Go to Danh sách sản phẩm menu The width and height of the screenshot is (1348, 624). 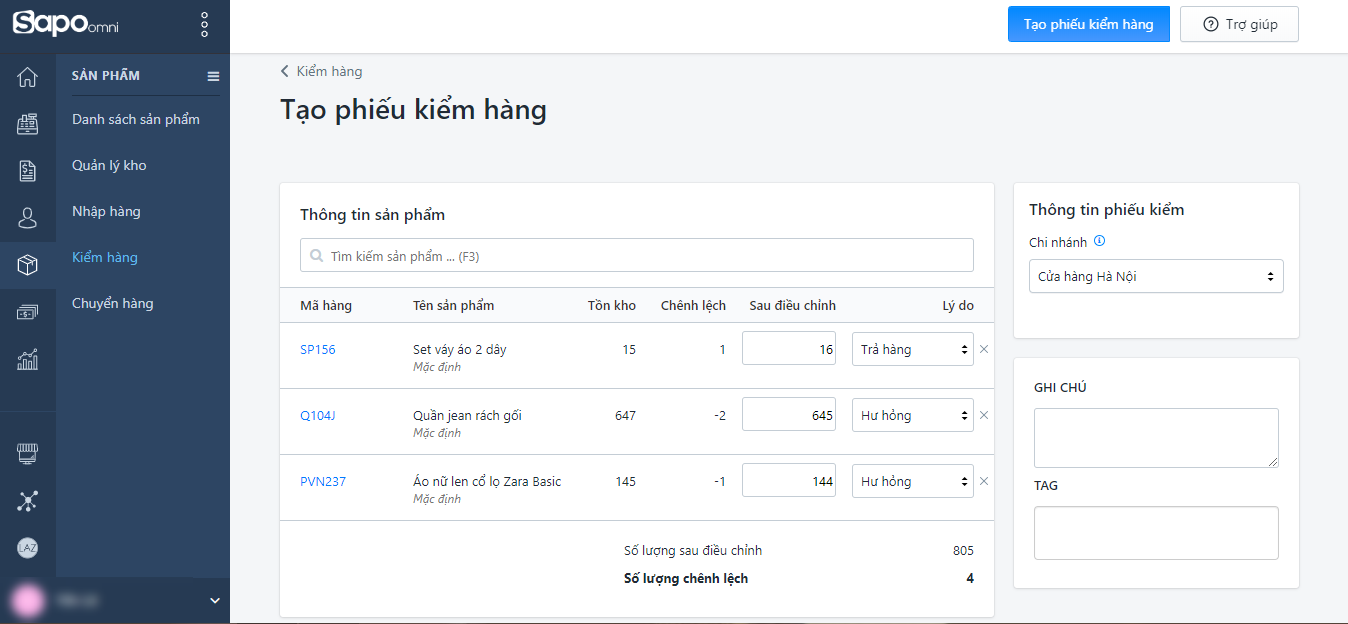click(136, 120)
